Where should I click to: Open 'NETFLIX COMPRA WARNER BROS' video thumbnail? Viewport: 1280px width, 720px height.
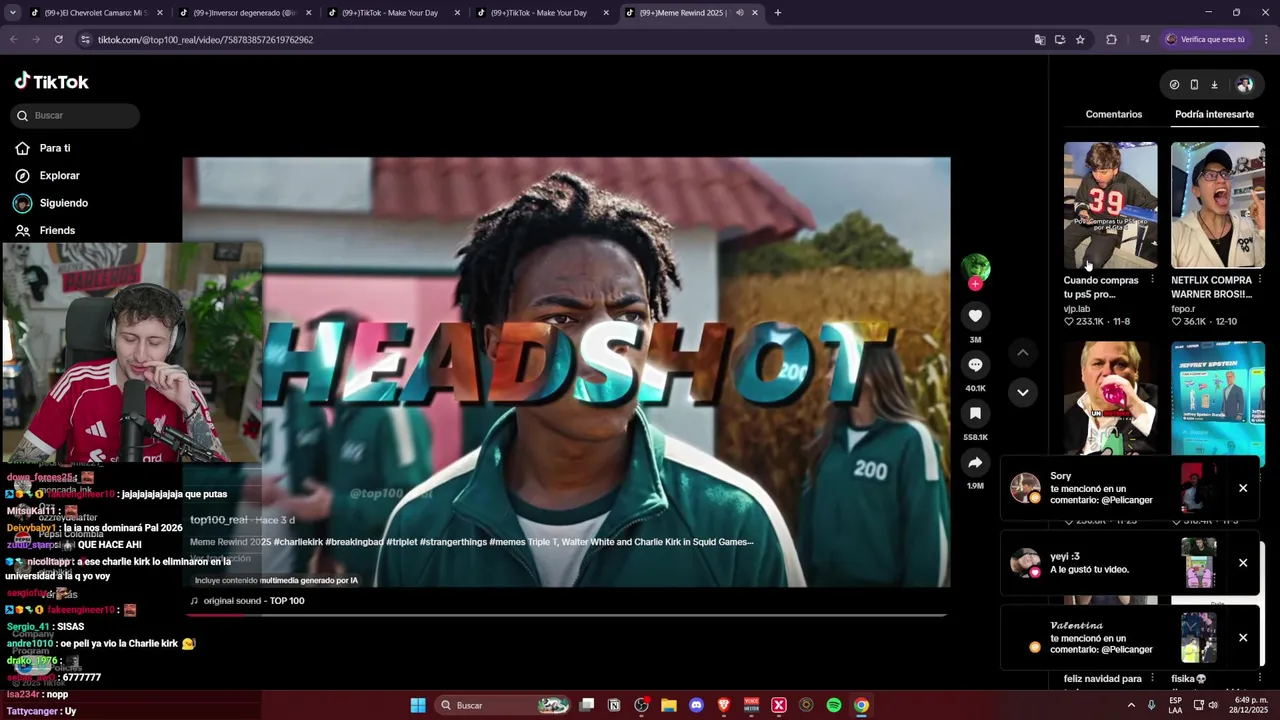tap(1217, 205)
